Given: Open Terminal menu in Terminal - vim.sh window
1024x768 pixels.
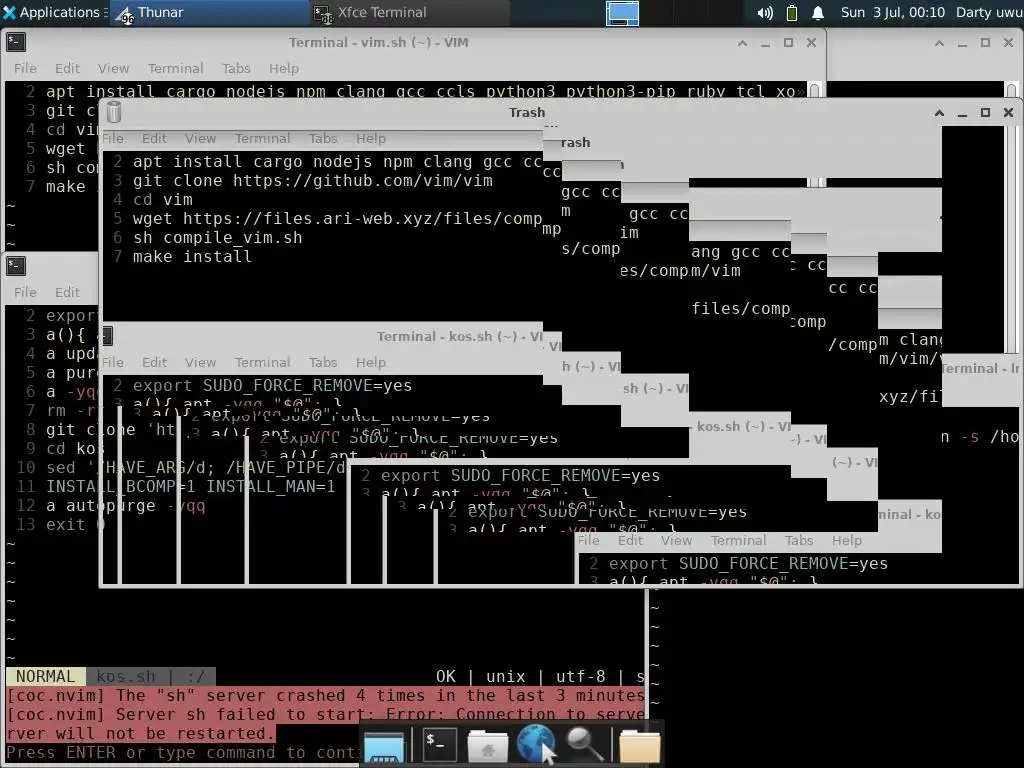Looking at the screenshot, I should point(175,68).
